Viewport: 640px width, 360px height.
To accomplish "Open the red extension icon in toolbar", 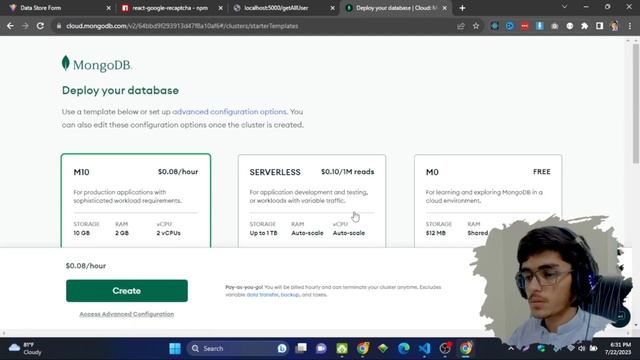I will (524, 26).
